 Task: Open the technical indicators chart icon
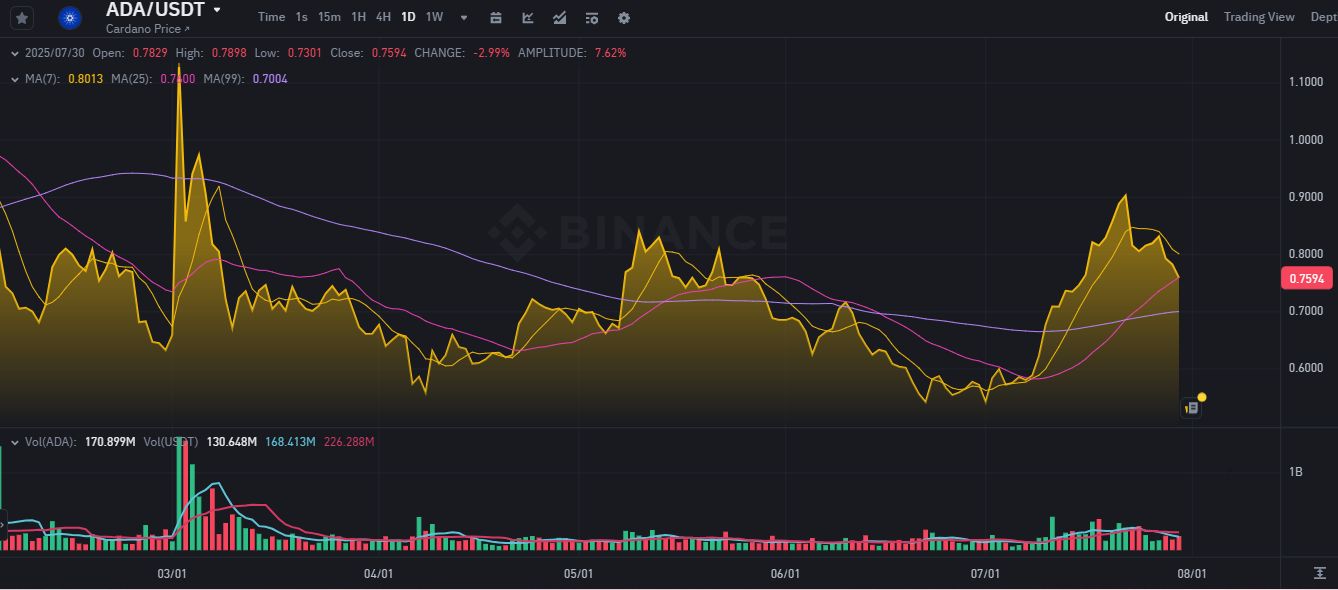pyautogui.click(x=528, y=17)
